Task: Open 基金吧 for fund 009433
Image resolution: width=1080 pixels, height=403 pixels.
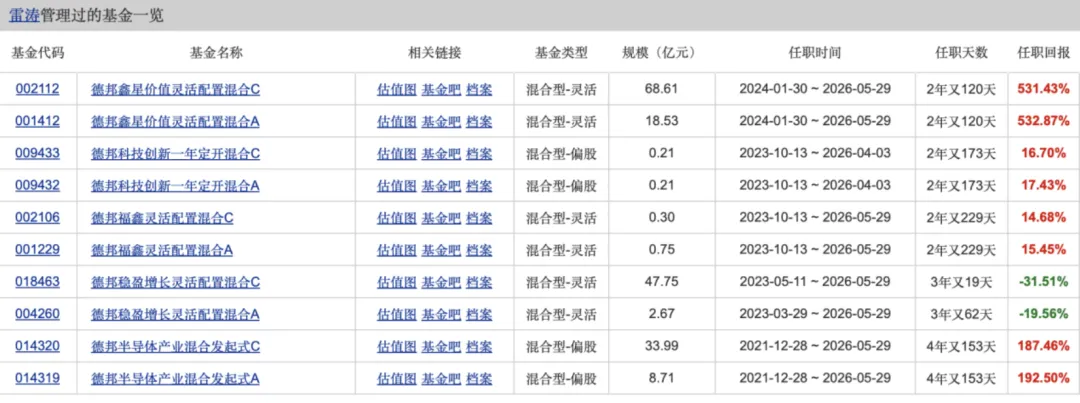Action: click(x=441, y=153)
